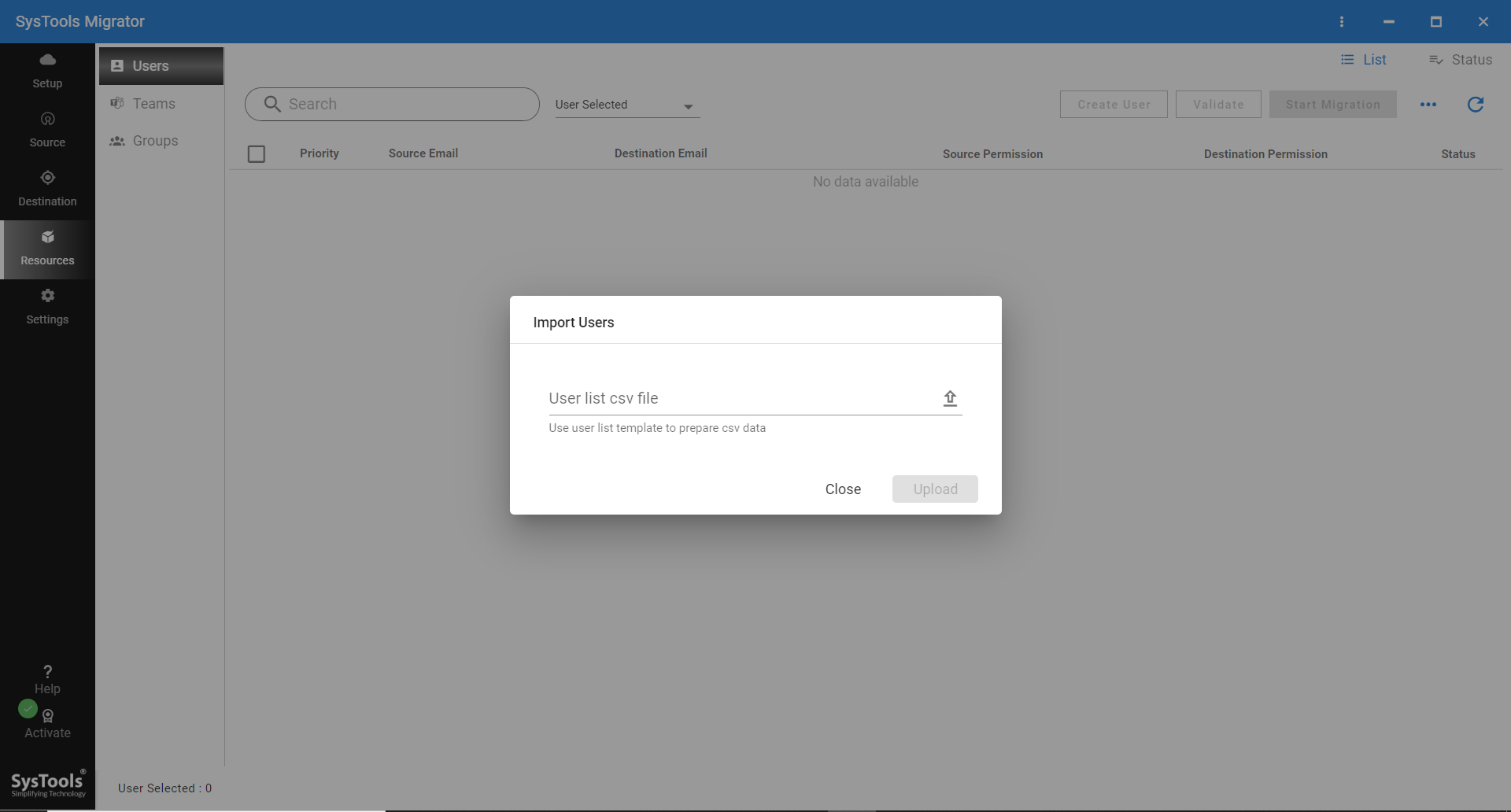
Task: Click the Upload button in dialog
Action: coord(935,489)
